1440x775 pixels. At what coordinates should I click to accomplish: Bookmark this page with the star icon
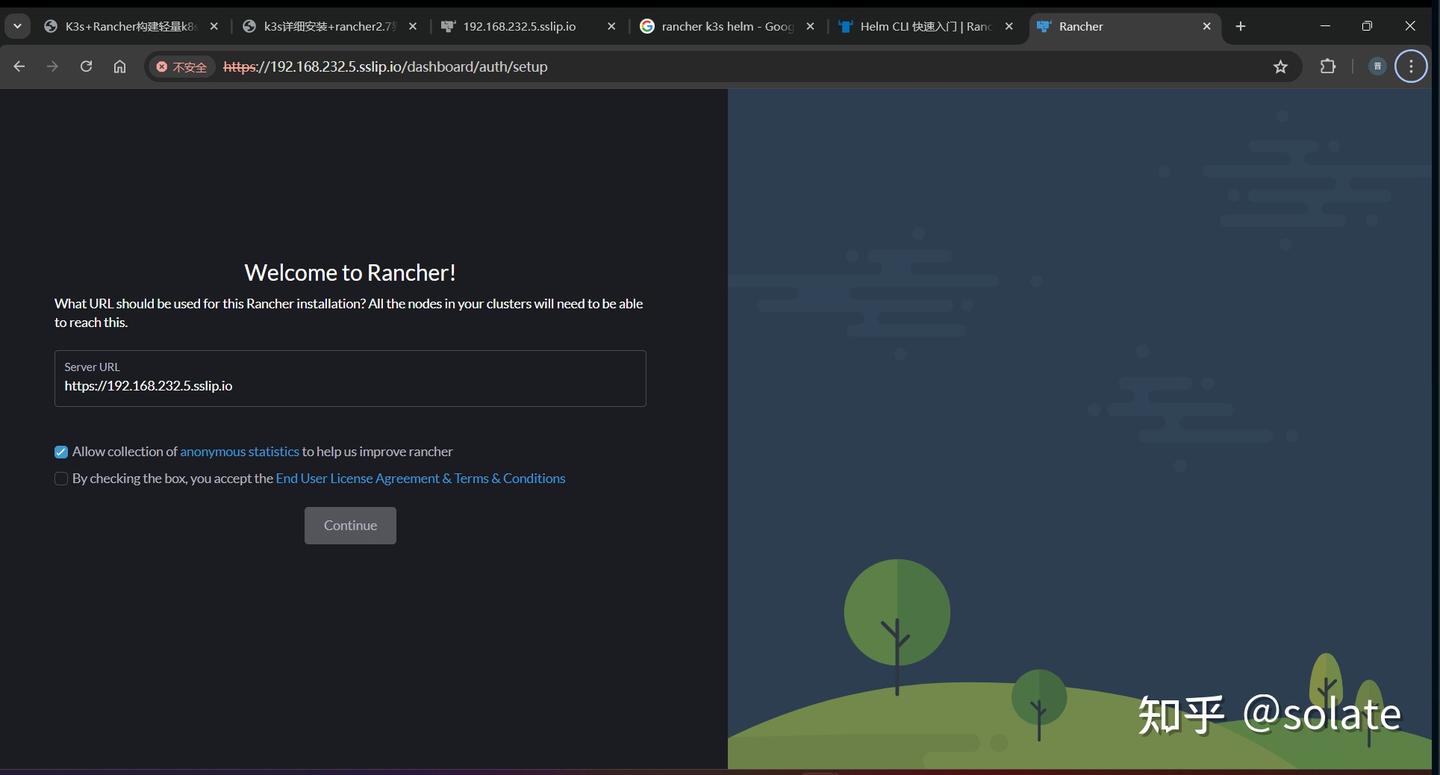click(x=1280, y=66)
